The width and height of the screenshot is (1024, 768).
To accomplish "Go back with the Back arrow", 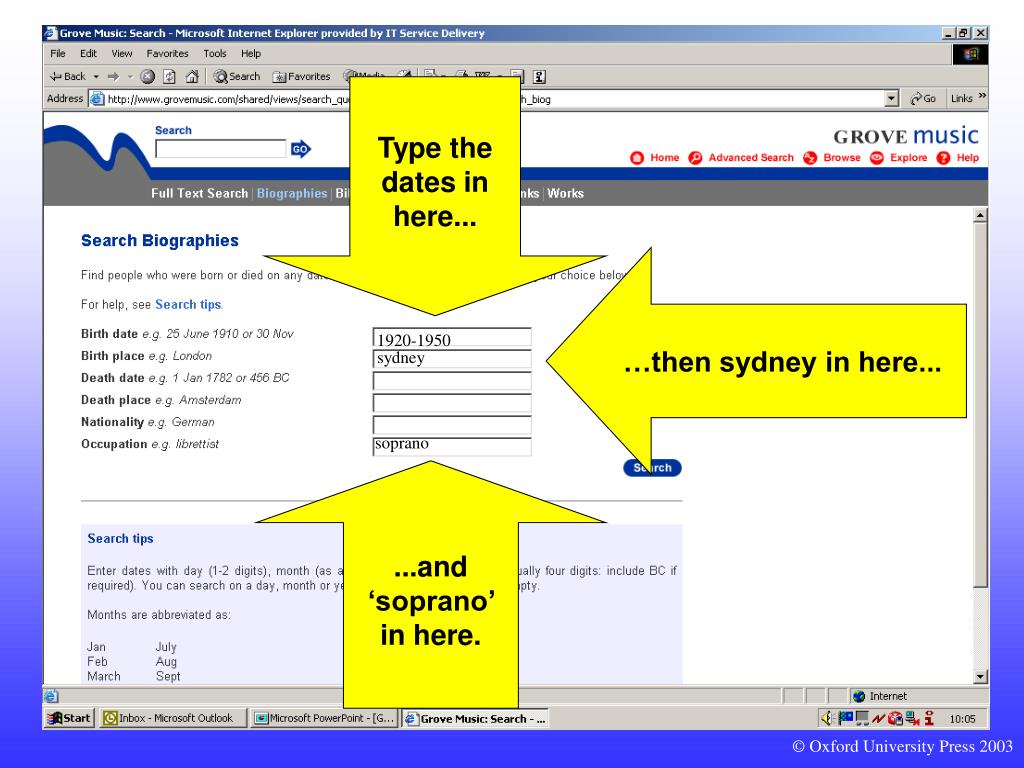I will pyautogui.click(x=67, y=76).
